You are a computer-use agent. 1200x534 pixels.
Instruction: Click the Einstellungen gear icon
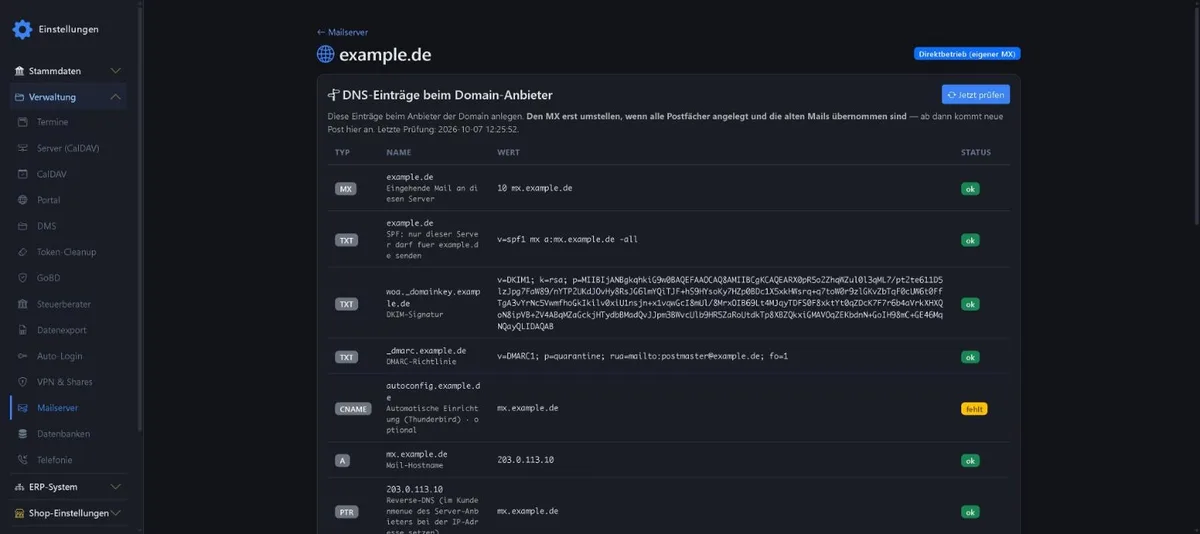tap(22, 29)
